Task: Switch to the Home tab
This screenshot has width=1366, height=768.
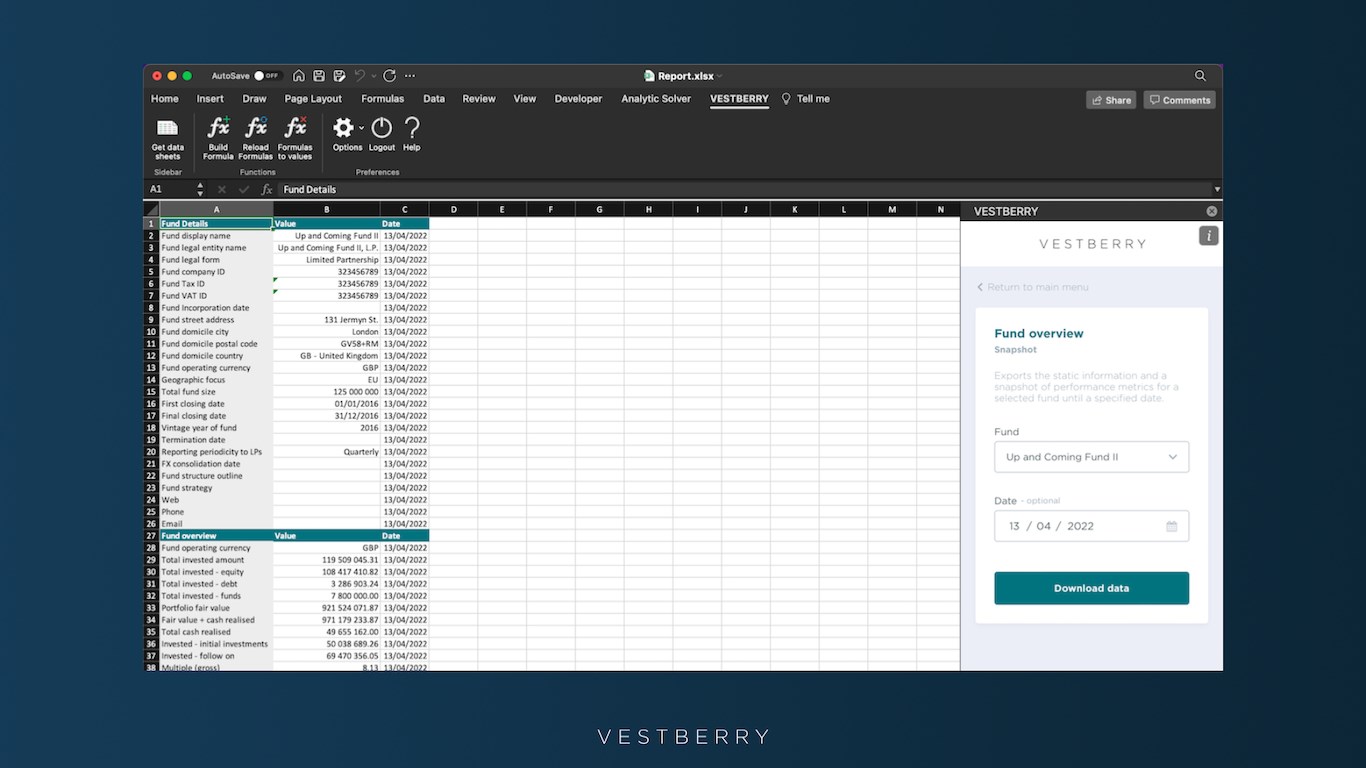Action: click(x=165, y=99)
